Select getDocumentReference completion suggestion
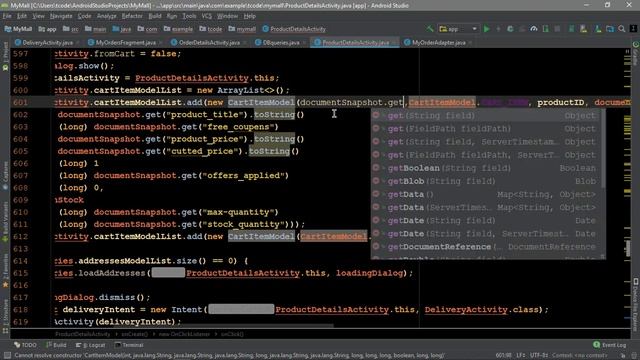Image resolution: width=640 pixels, height=360 pixels. pos(485,247)
